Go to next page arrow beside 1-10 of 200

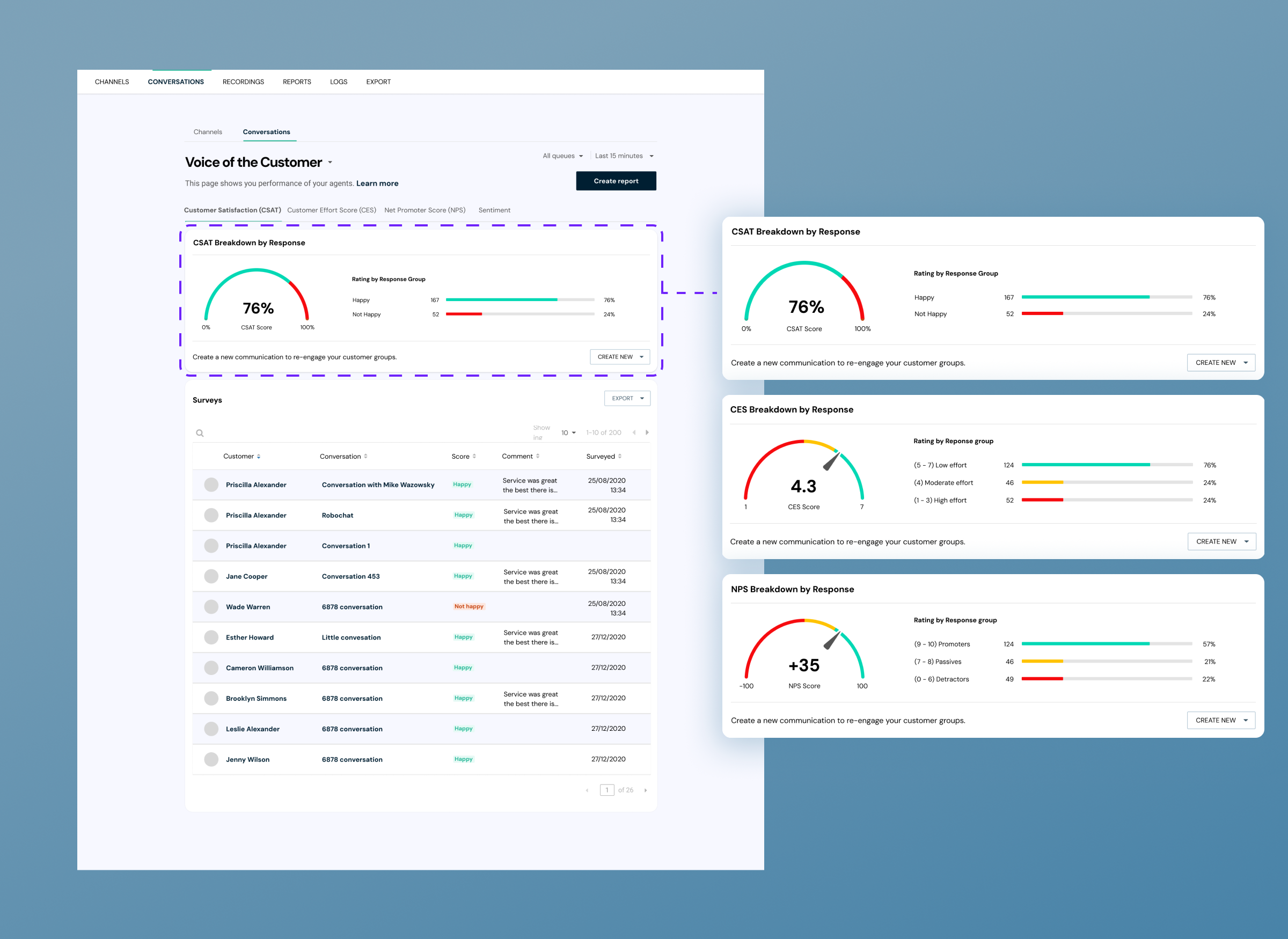point(647,432)
